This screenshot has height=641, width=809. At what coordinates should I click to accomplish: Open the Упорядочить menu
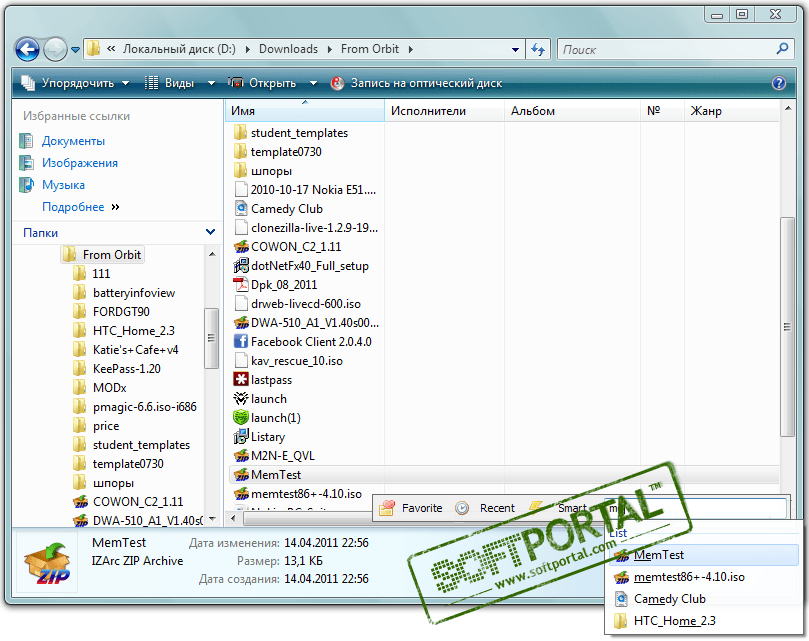click(x=76, y=83)
